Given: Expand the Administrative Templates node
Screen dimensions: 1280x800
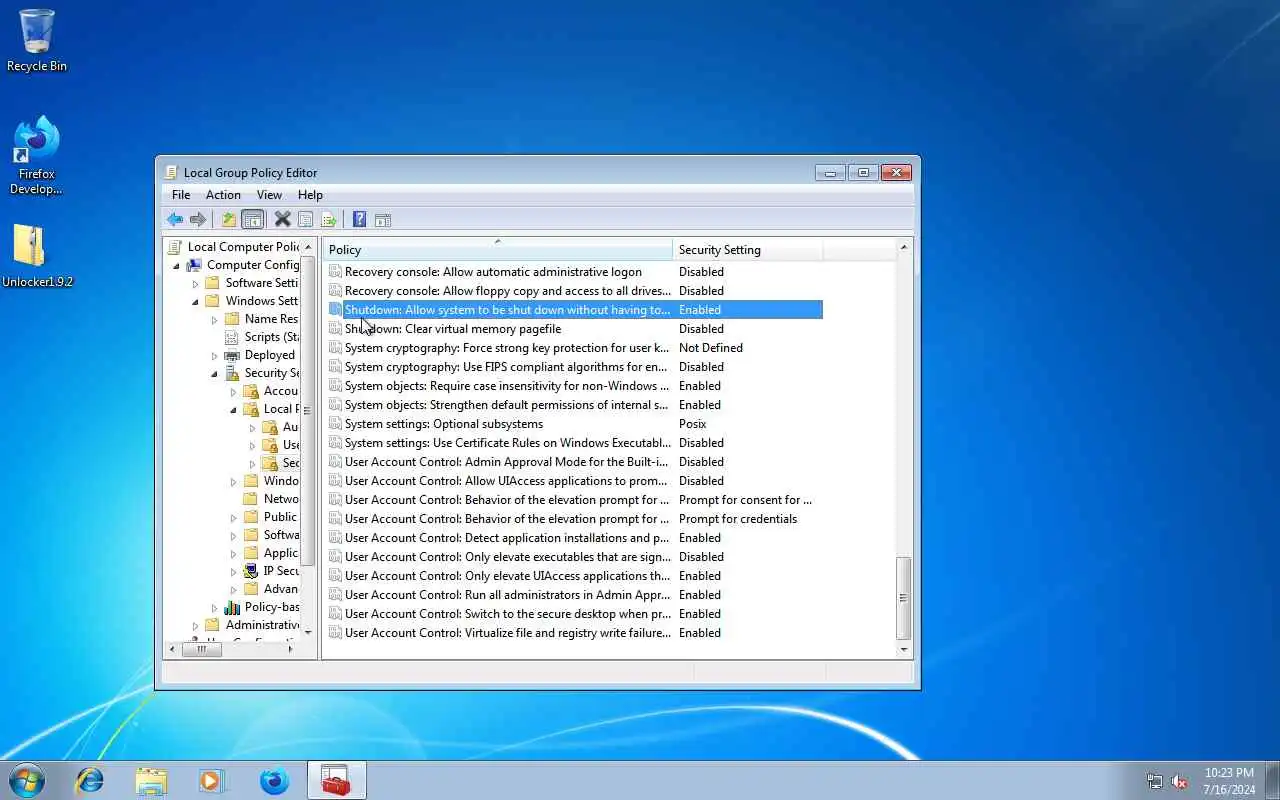Looking at the screenshot, I should pyautogui.click(x=196, y=625).
